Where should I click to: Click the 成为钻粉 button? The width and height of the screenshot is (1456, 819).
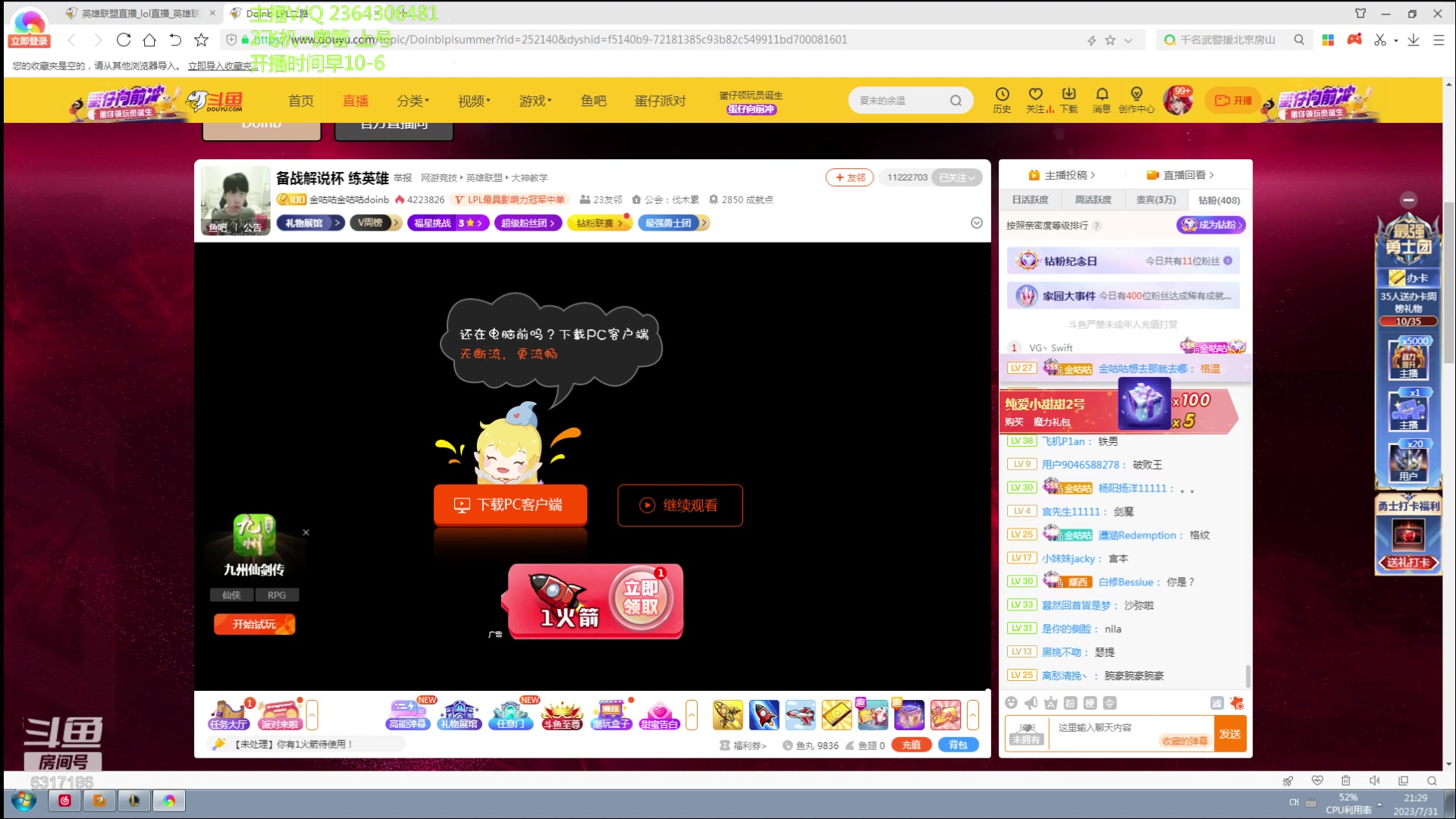(x=1211, y=225)
